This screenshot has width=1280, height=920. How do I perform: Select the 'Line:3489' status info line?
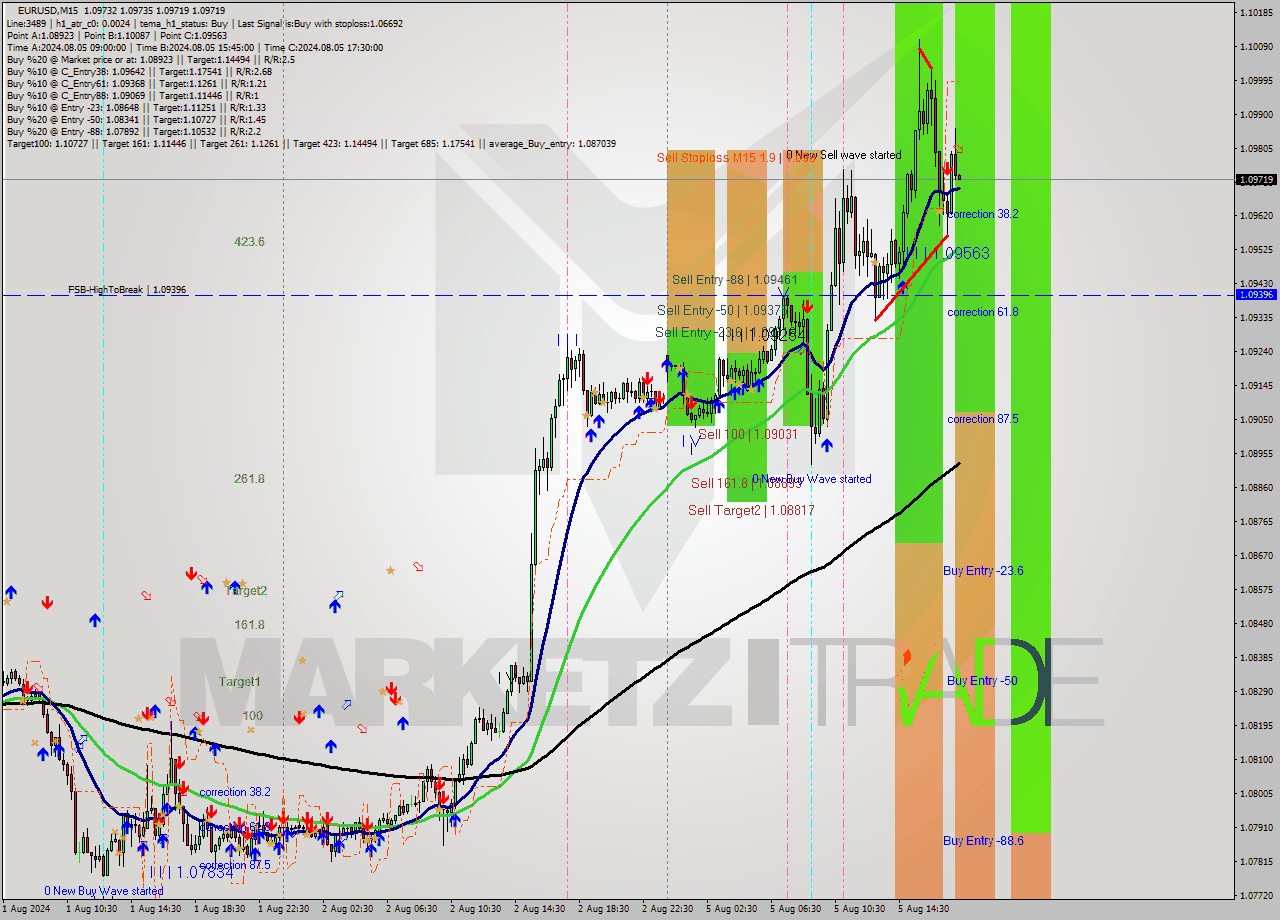[205, 22]
